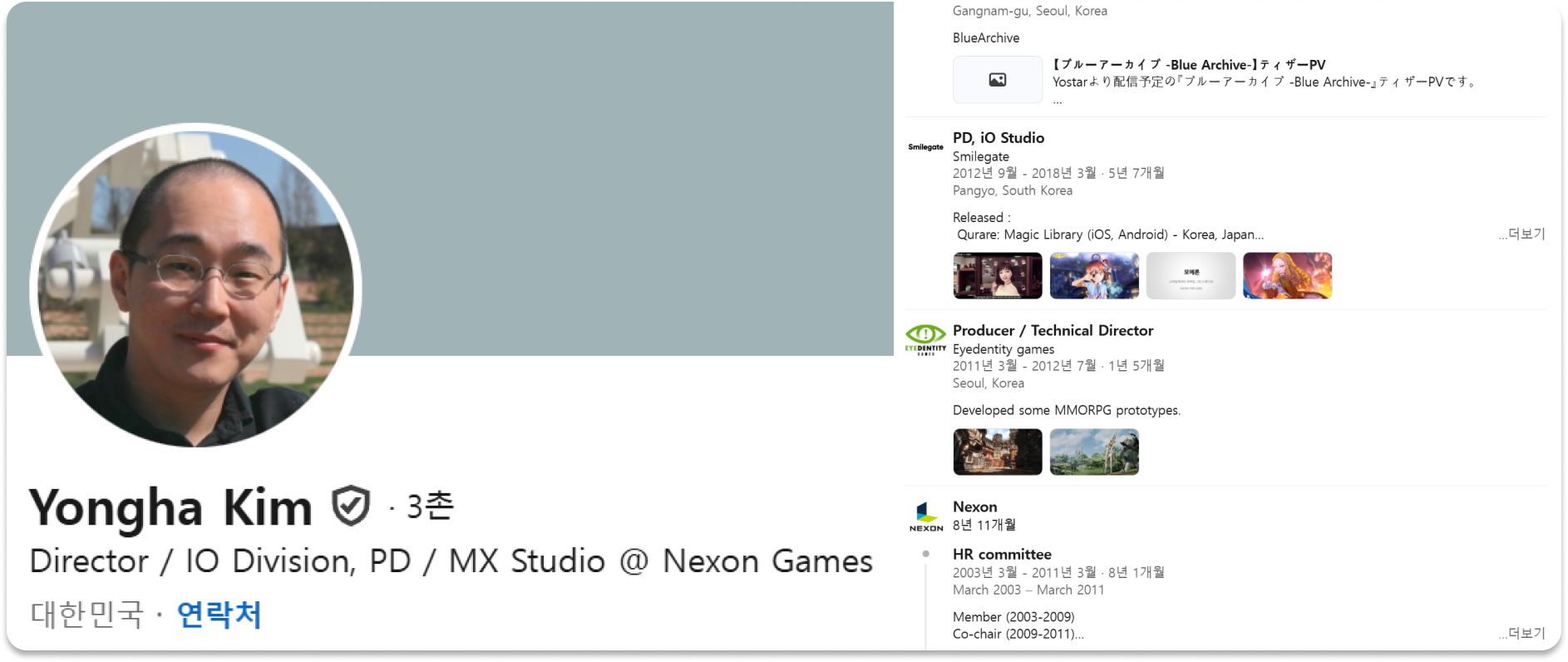This screenshot has width=1568, height=662.
Task: Click the Blue Archive media placeholder image icon
Action: click(x=997, y=80)
